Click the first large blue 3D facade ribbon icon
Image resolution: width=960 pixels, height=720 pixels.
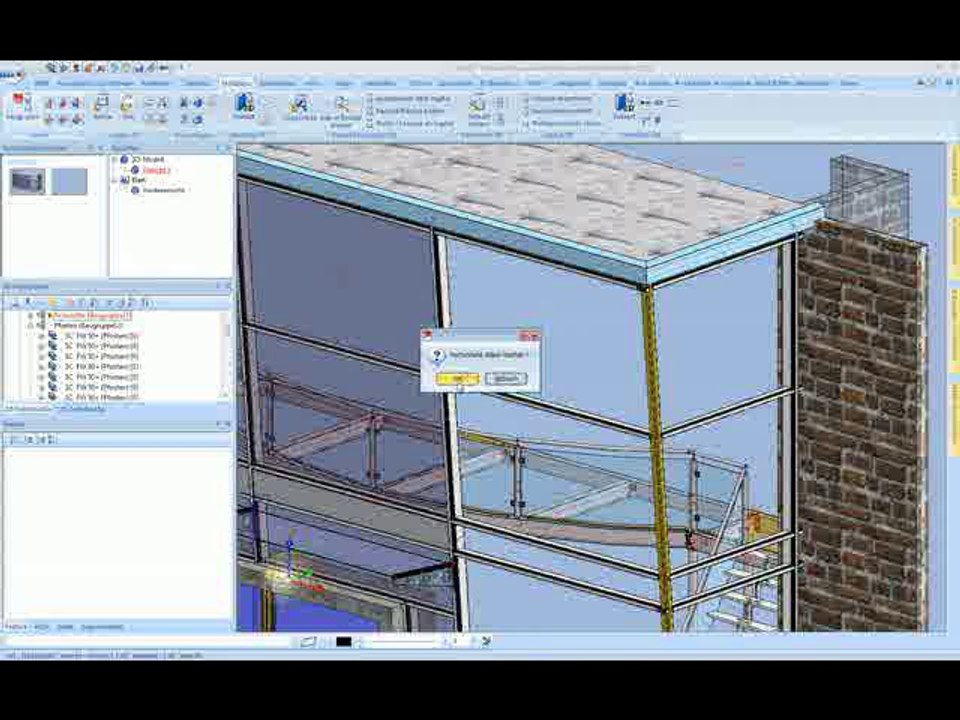(244, 107)
